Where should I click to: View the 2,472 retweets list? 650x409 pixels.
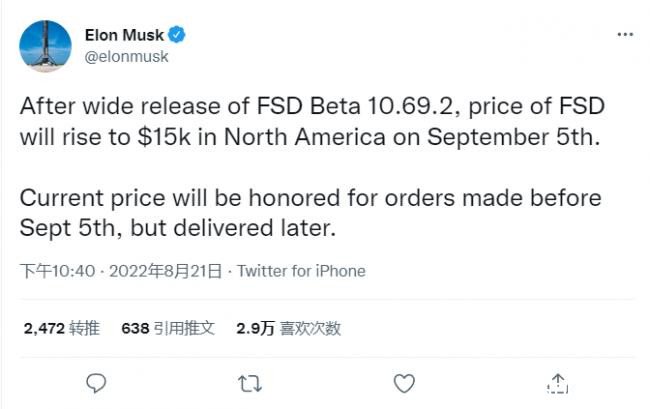coord(62,329)
